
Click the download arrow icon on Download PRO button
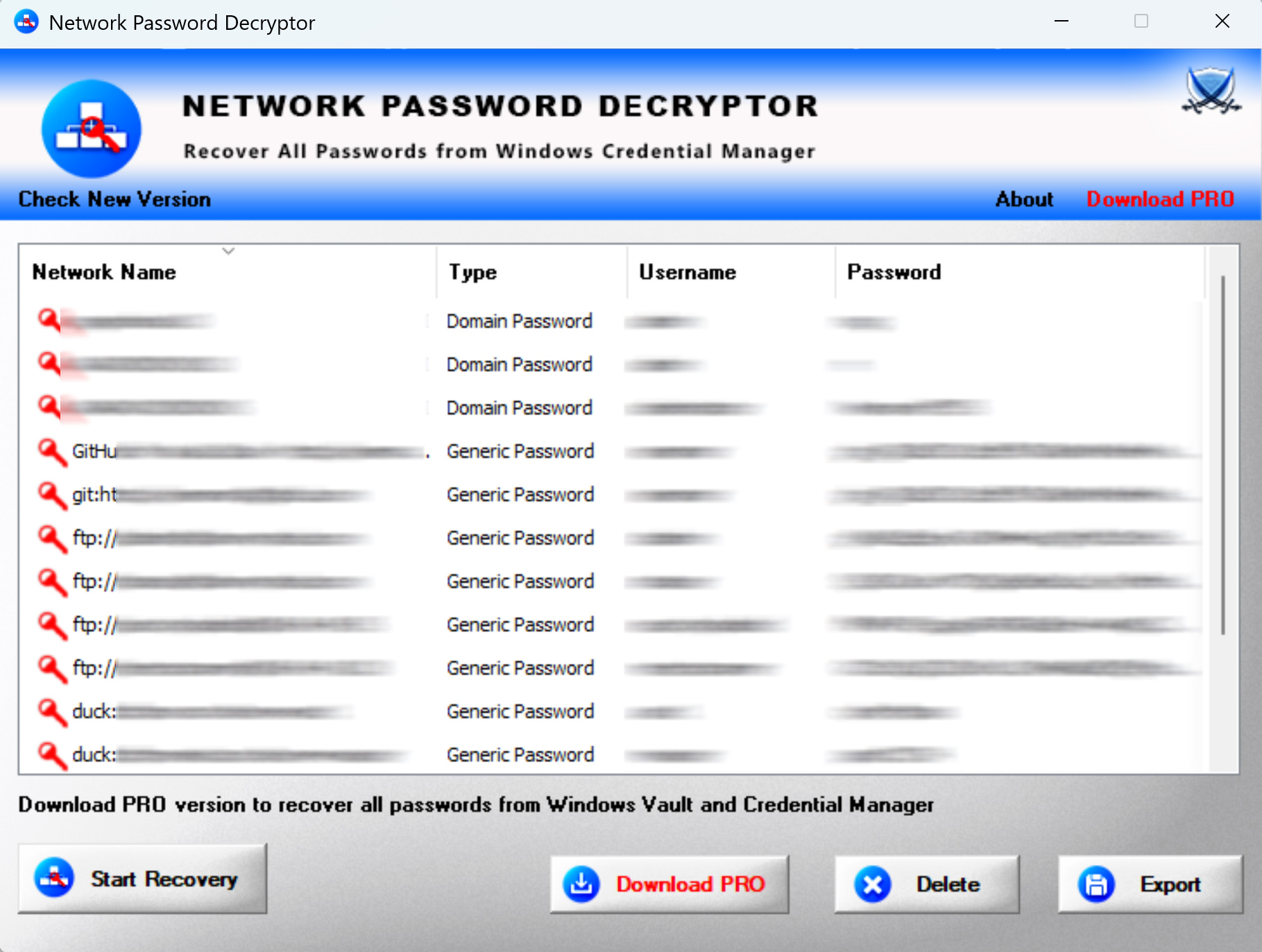(x=581, y=884)
